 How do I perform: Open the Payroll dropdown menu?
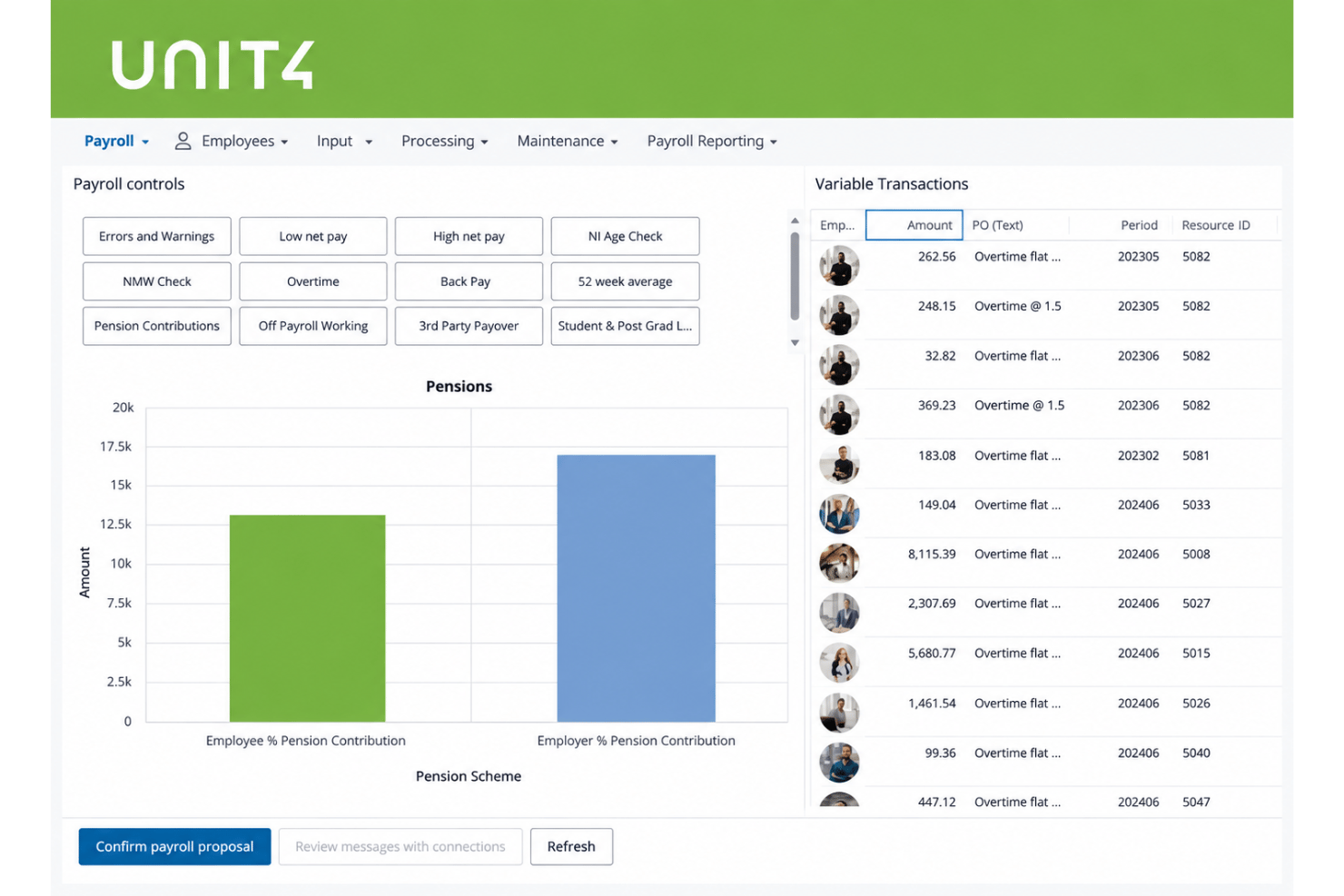click(116, 141)
